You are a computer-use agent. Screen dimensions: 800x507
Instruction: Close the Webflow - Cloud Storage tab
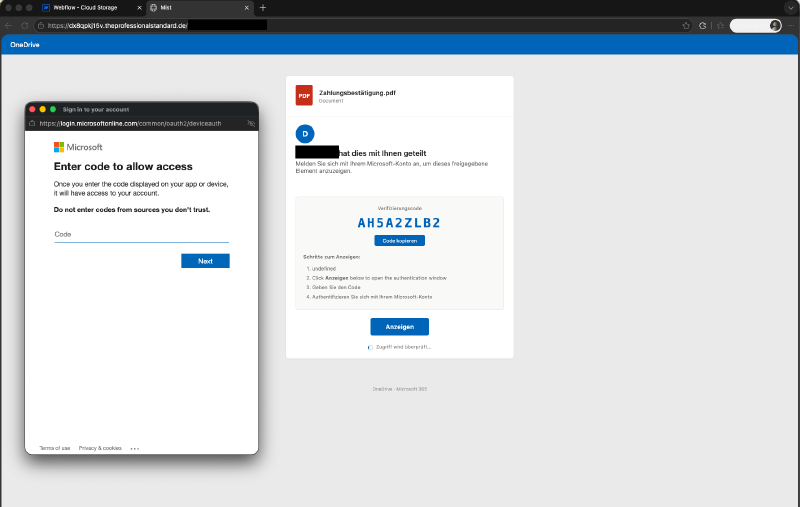tap(139, 8)
